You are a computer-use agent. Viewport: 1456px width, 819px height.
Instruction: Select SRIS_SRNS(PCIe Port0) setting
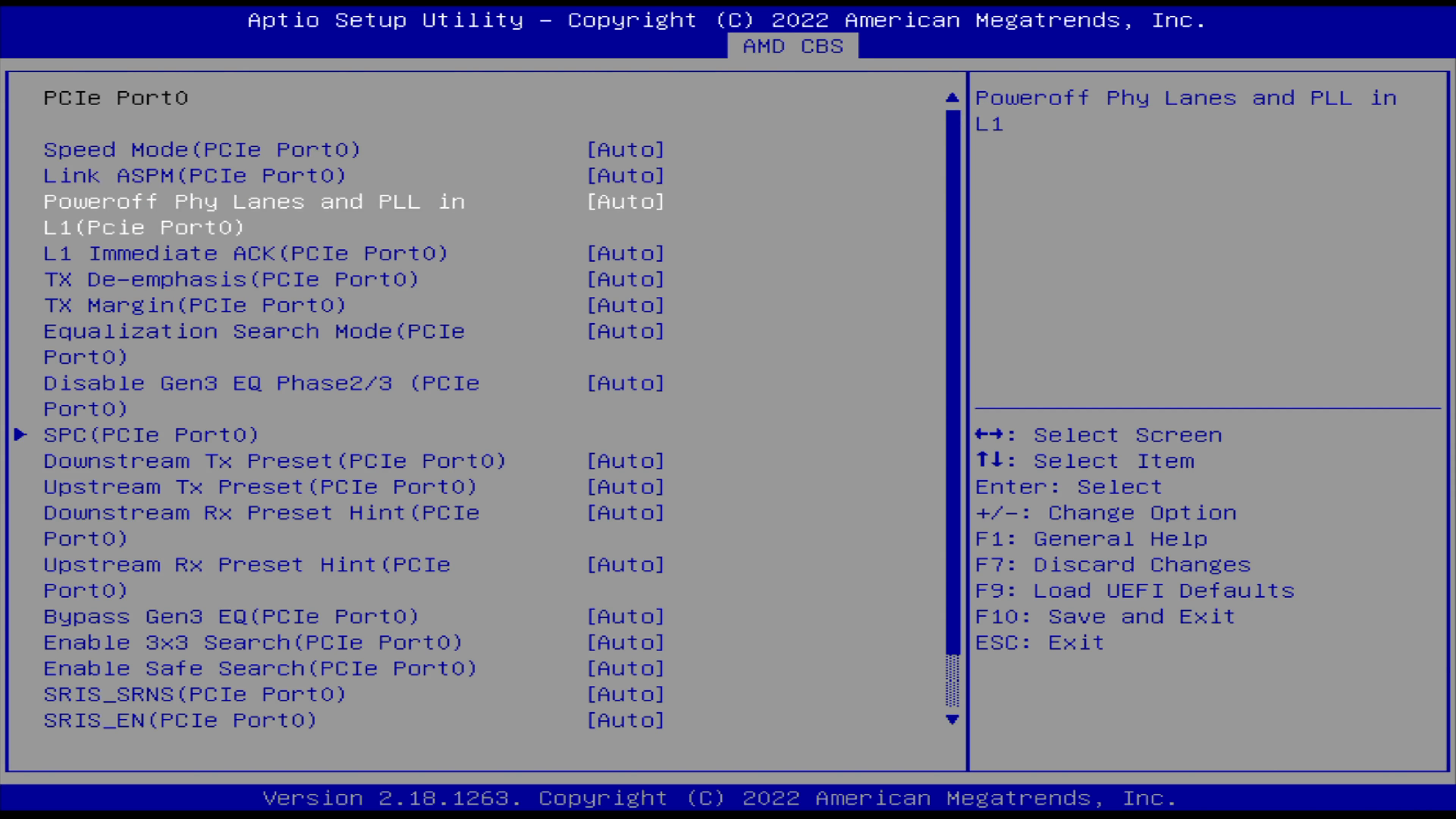[195, 695]
